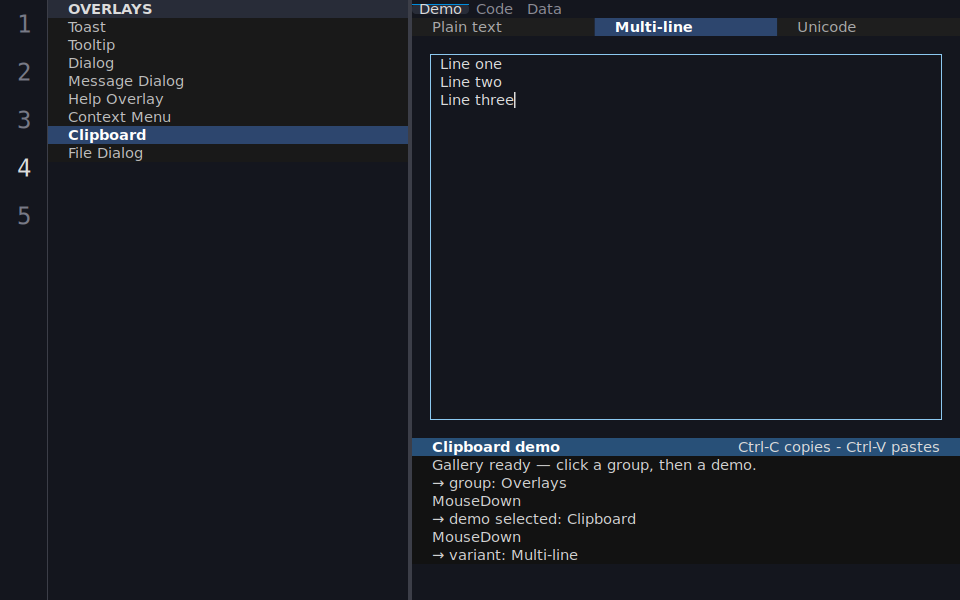The width and height of the screenshot is (960, 600).
Task: Choose the Context Menu demo
Action: (228, 117)
